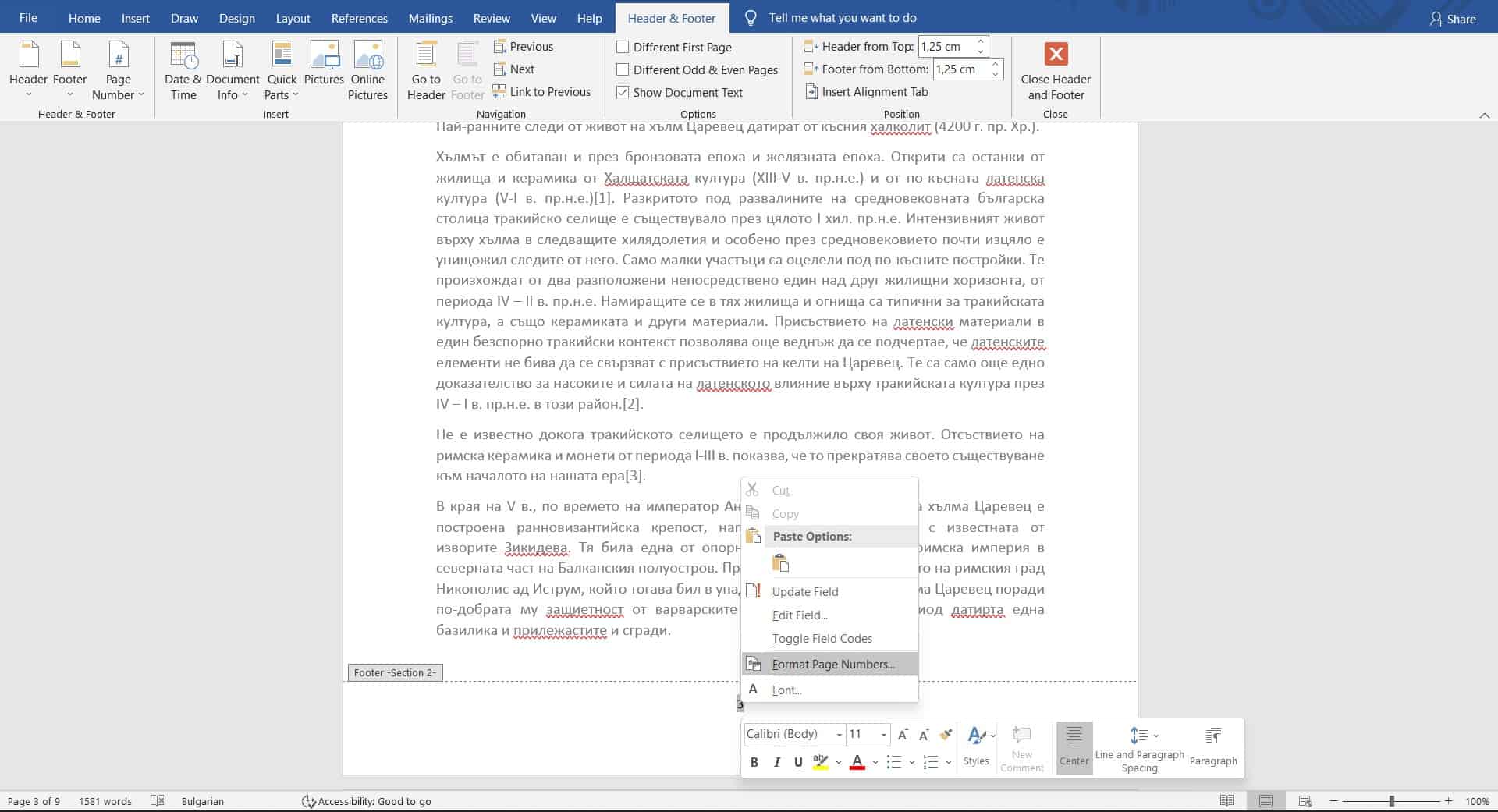Click Accessibility: Good to go status
The height and width of the screenshot is (812, 1498).
[x=367, y=801]
